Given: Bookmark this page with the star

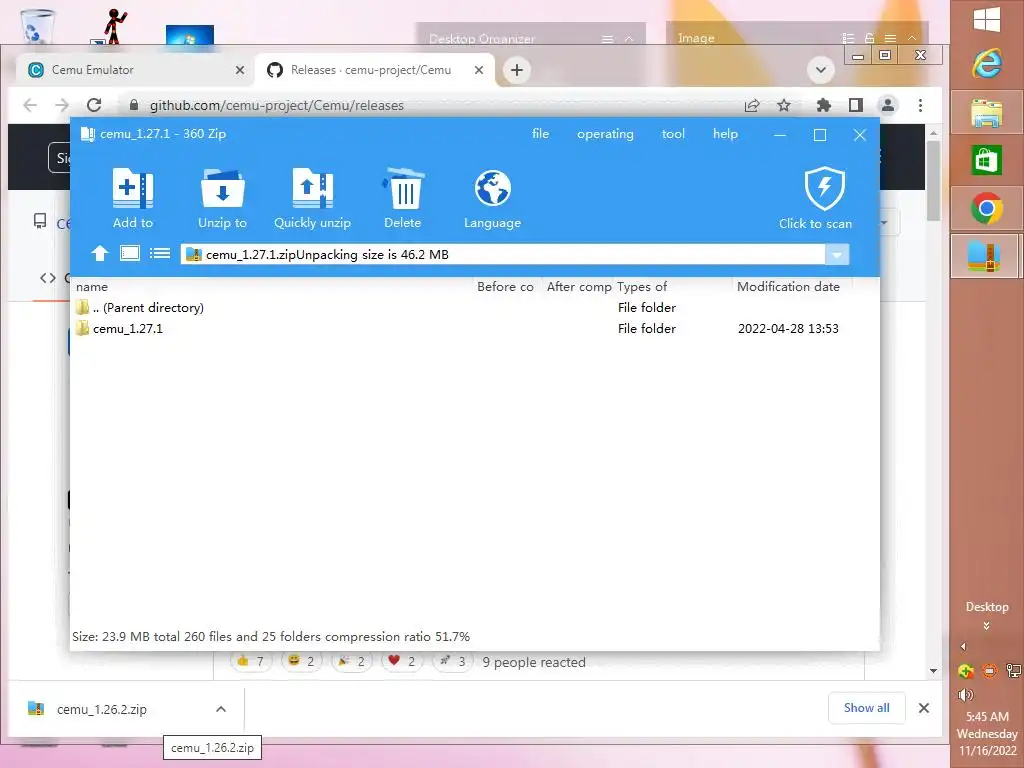Looking at the screenshot, I should click(x=784, y=105).
